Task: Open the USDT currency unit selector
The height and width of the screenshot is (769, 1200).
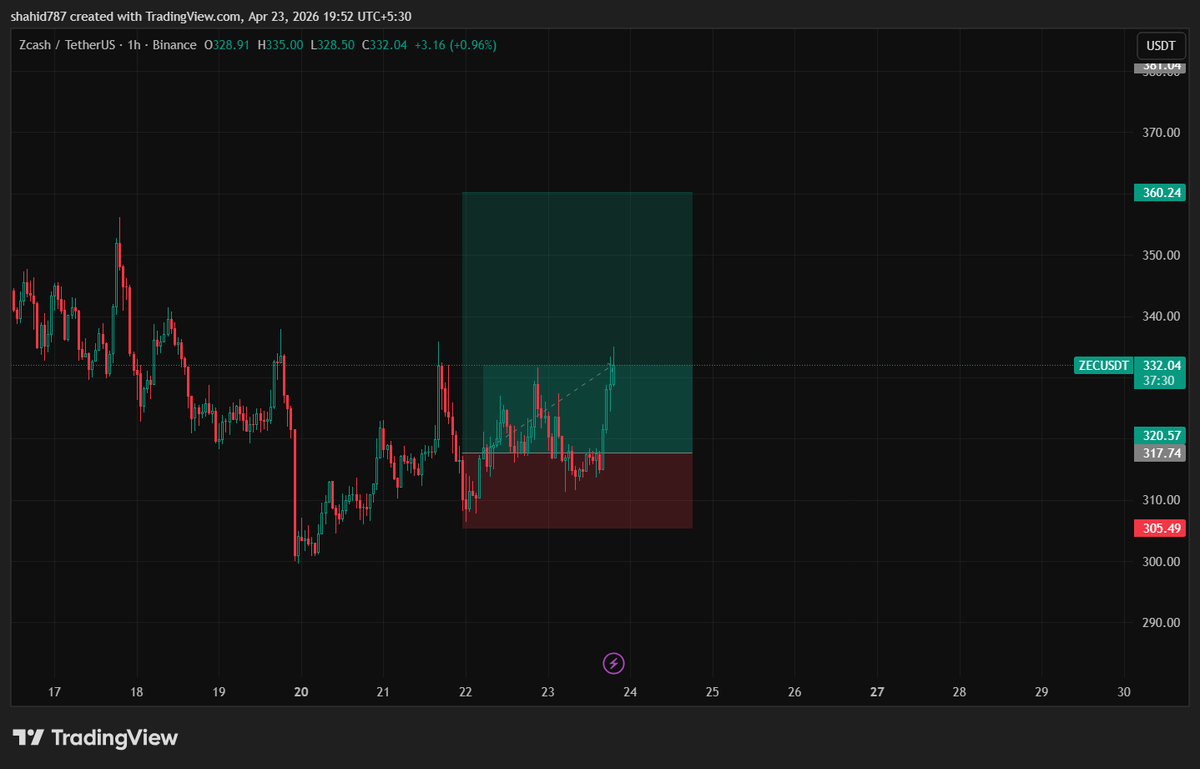Action: click(1160, 45)
